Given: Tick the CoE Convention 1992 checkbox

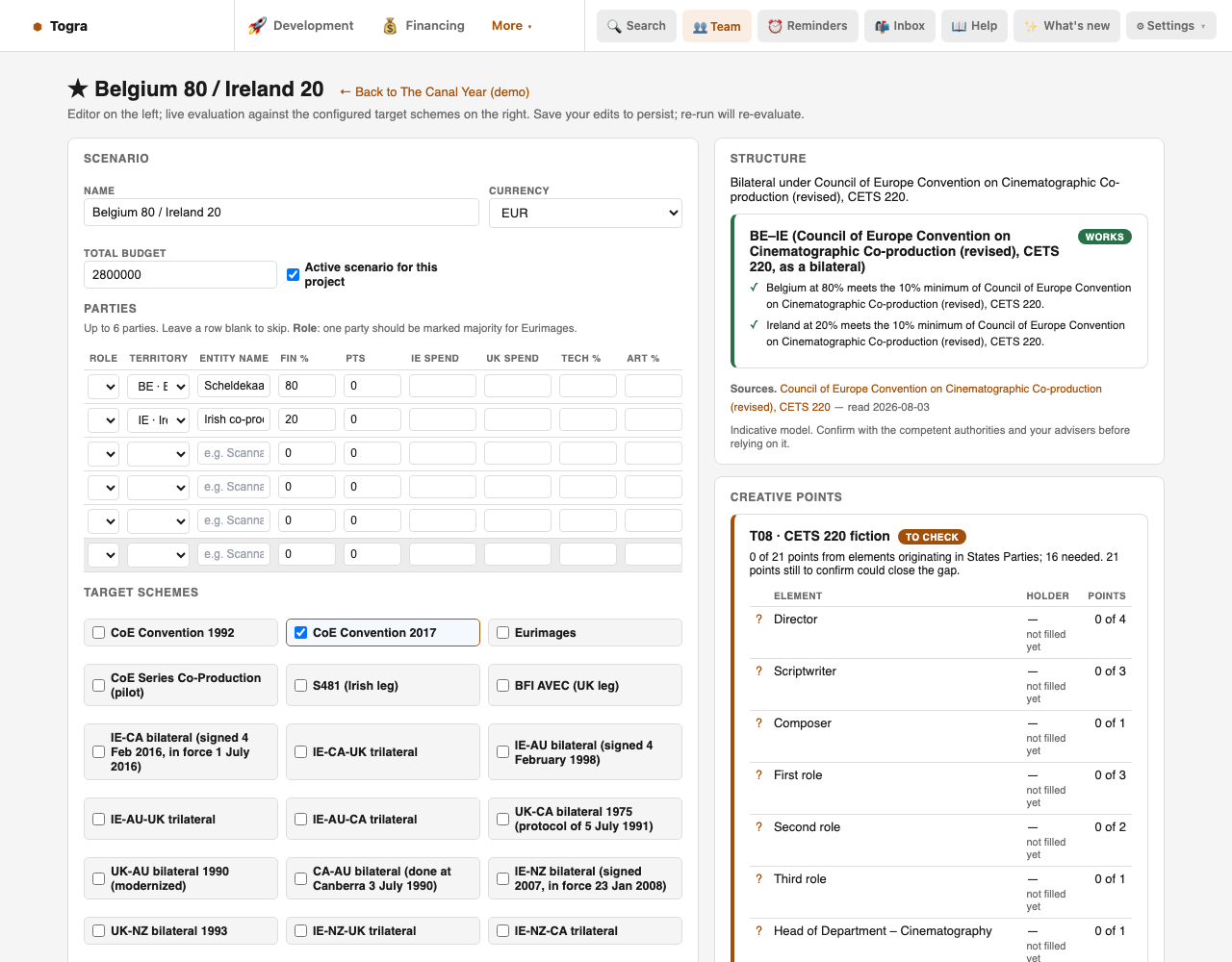Looking at the screenshot, I should click(x=98, y=632).
